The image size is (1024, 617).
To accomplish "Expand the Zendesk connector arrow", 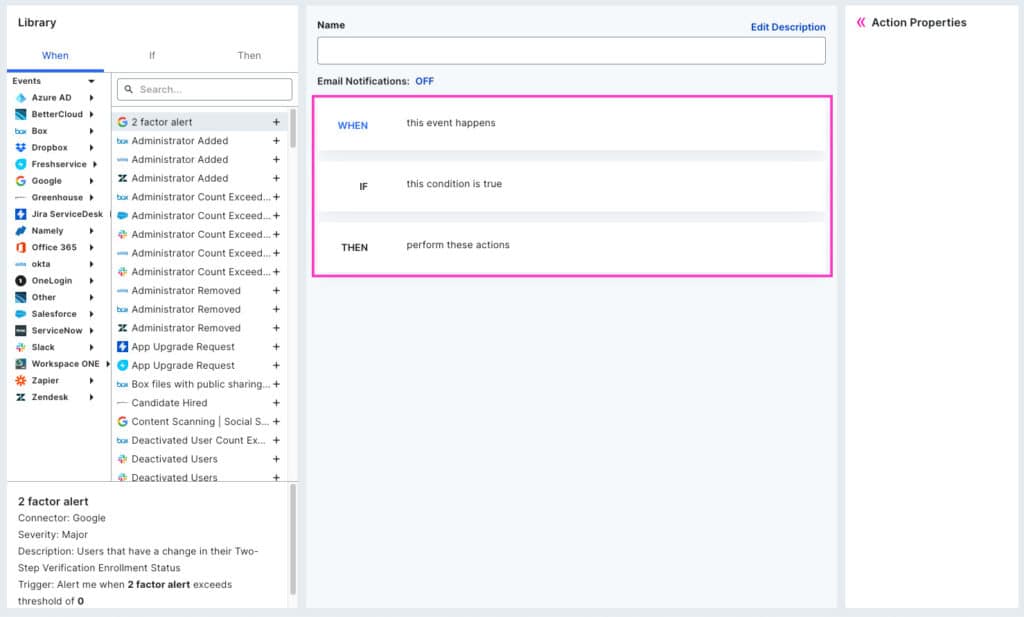I will point(92,397).
